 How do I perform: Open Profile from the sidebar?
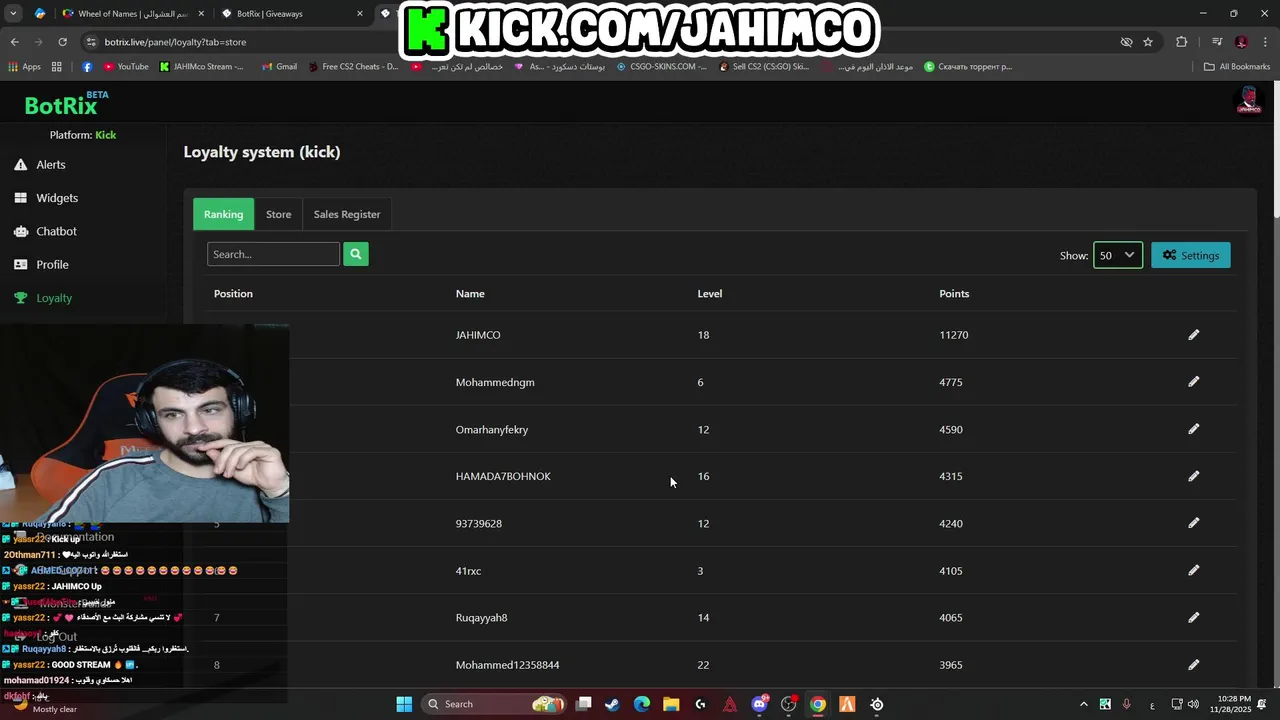[41, 265]
